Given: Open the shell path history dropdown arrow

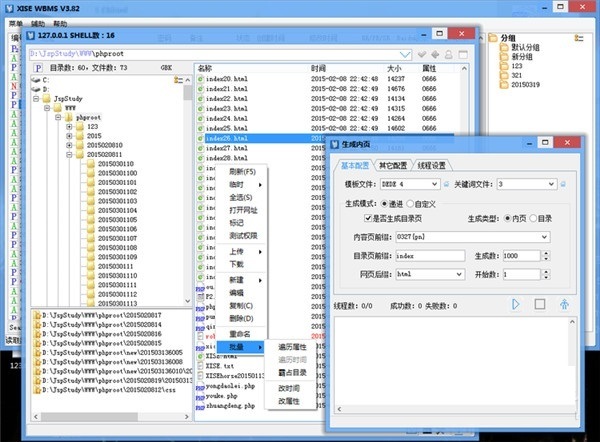Looking at the screenshot, I should pos(405,54).
